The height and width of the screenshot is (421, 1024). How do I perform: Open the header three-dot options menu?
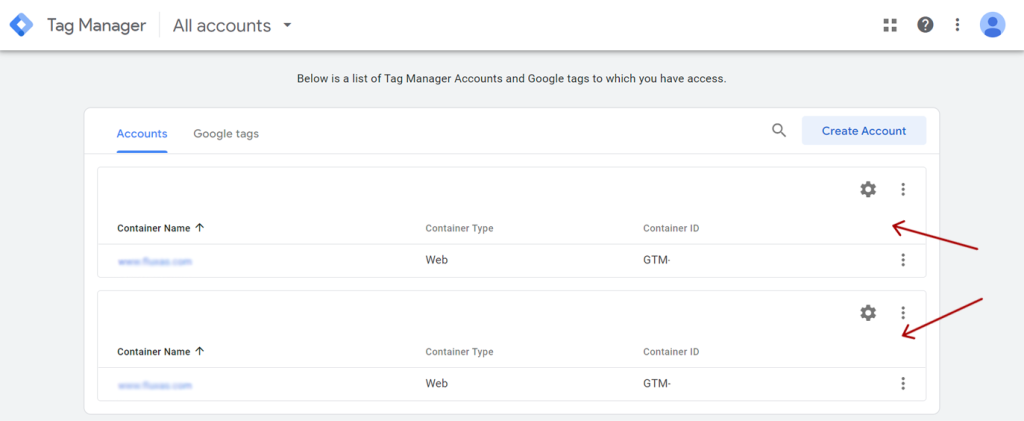tap(957, 25)
